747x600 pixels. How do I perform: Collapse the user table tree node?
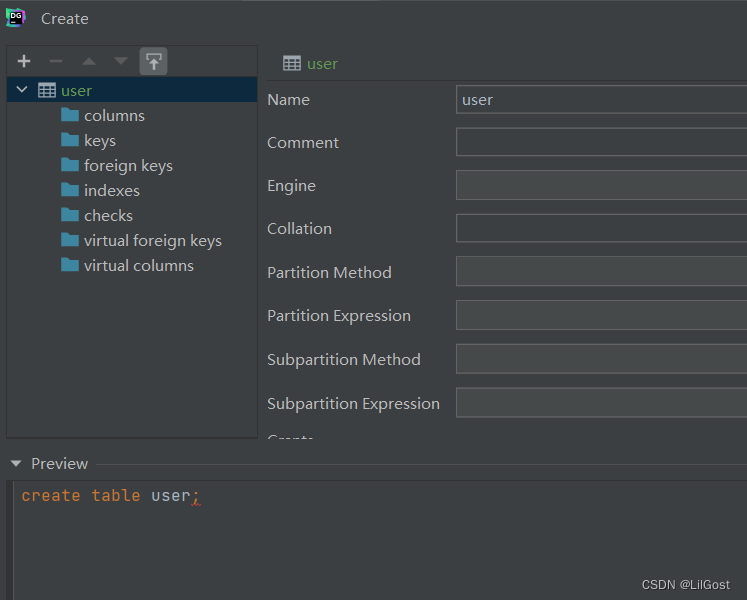(22, 90)
